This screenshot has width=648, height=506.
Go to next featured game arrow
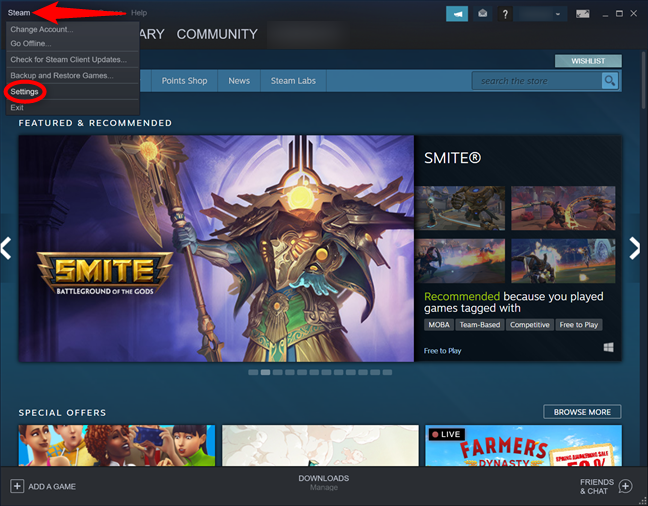(634, 248)
